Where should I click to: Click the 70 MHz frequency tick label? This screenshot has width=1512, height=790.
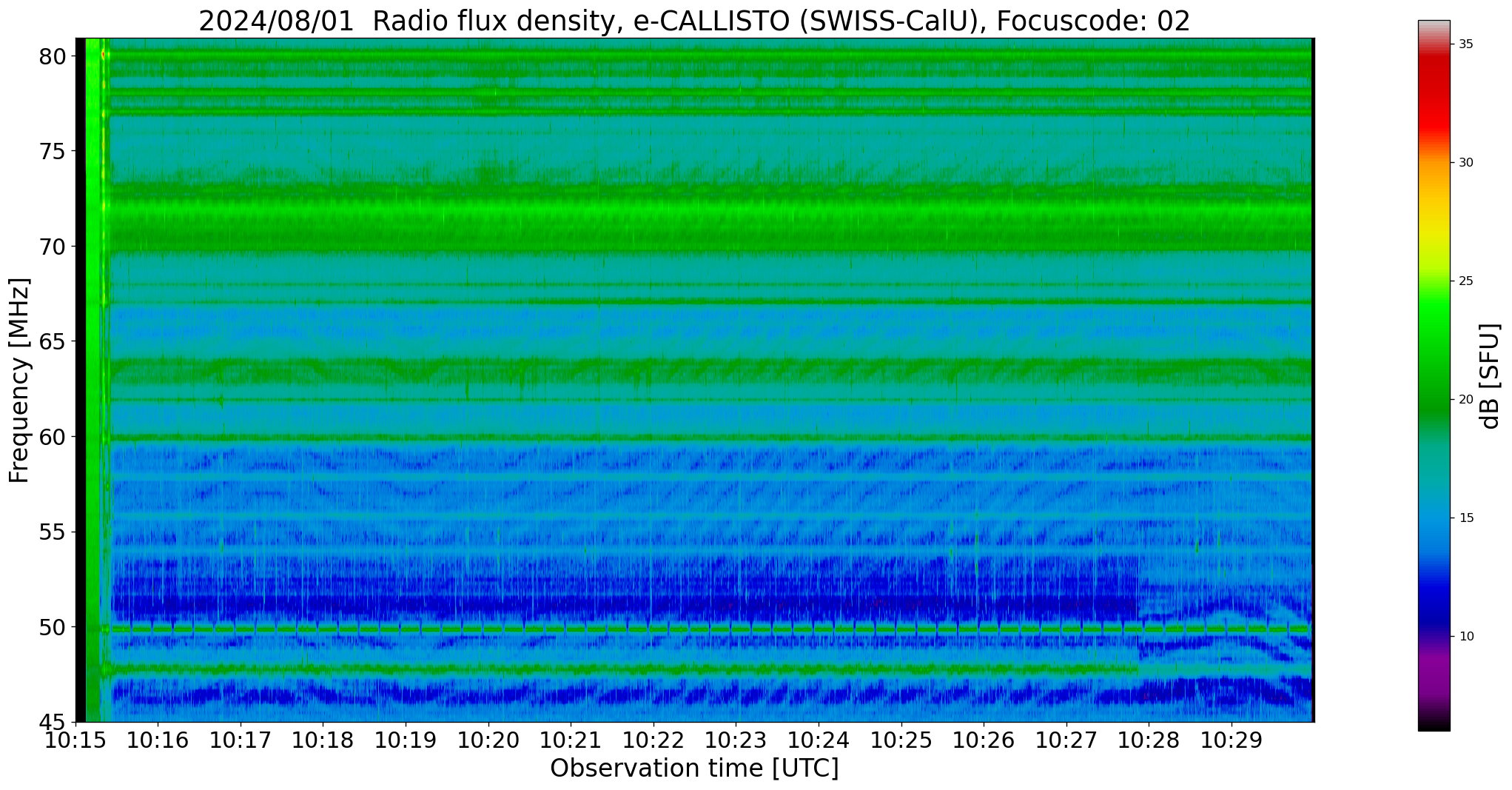click(x=52, y=247)
